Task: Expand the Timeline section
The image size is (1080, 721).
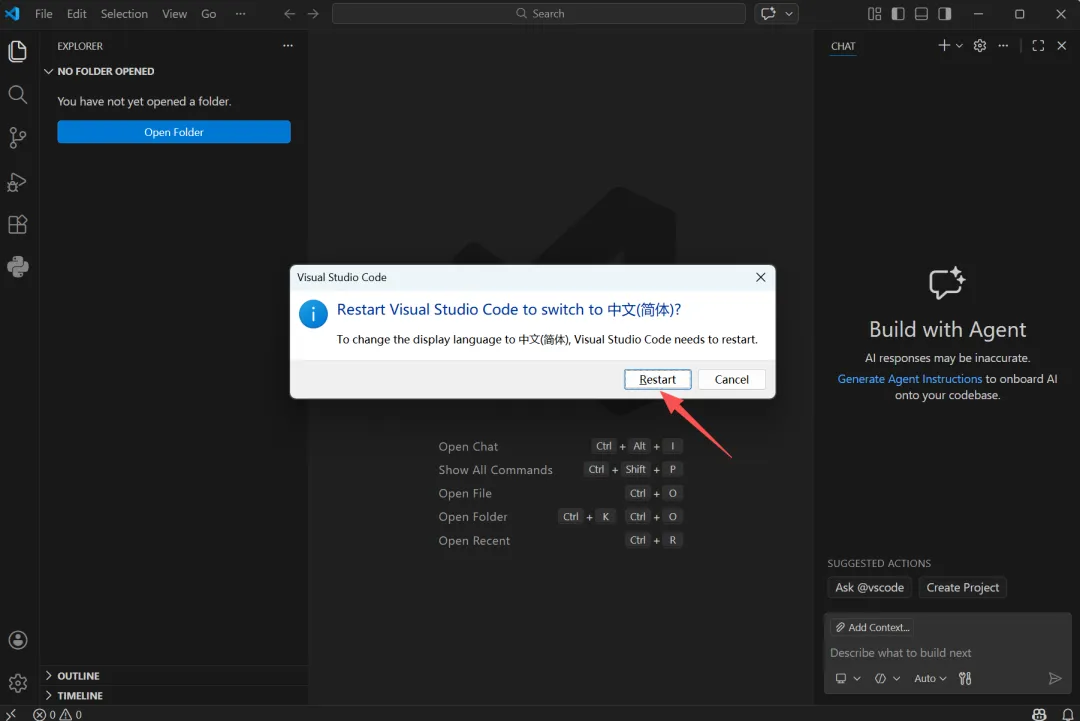Action: (174, 696)
